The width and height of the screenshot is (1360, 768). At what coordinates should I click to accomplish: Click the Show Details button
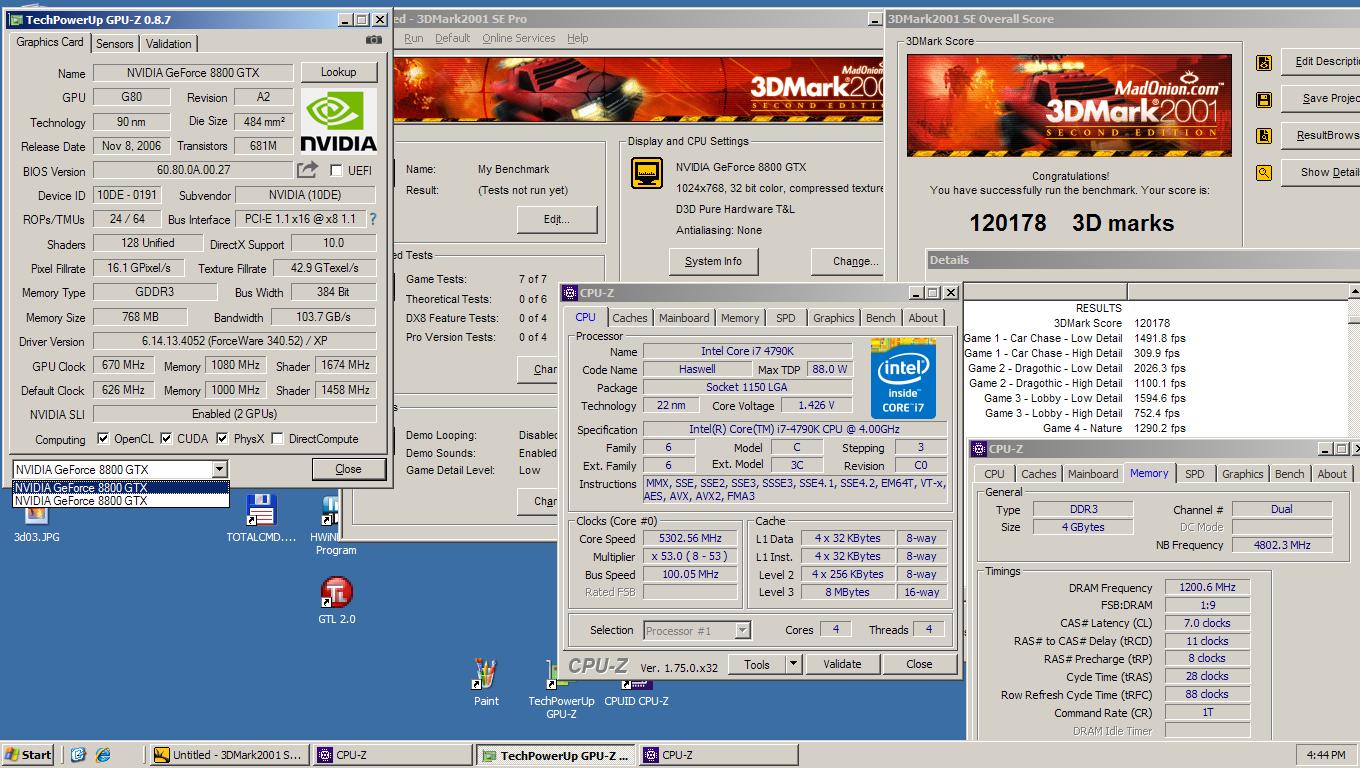(1321, 172)
